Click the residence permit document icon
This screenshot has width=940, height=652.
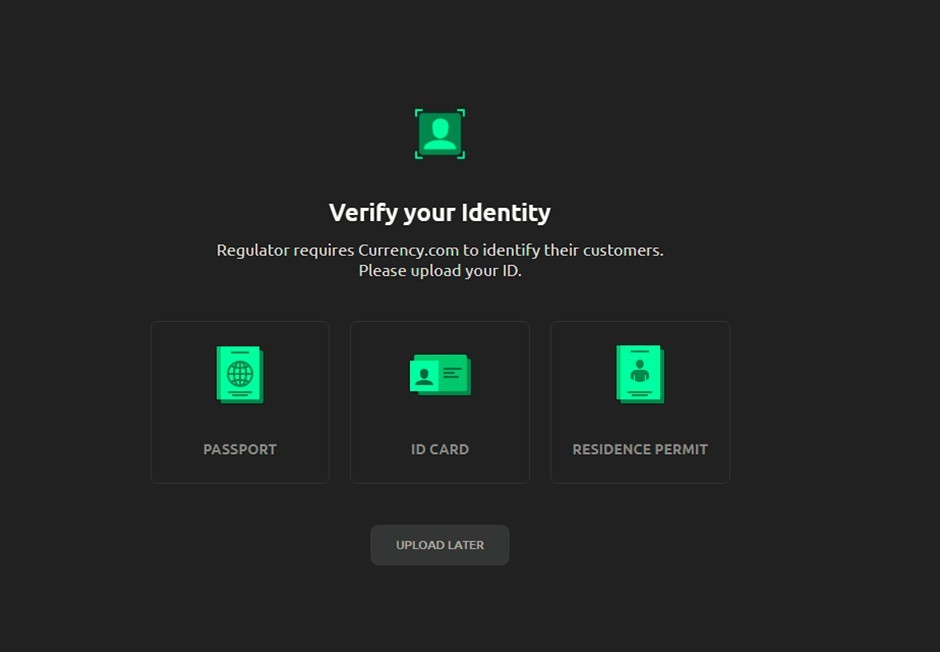tap(640, 374)
